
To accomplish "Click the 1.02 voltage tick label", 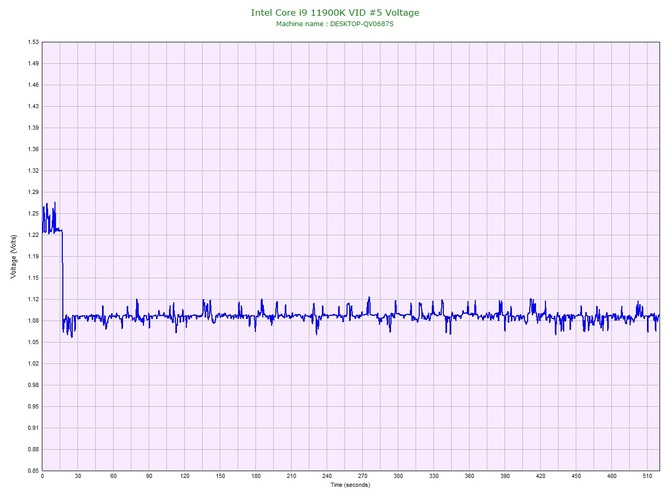I will coord(33,364).
